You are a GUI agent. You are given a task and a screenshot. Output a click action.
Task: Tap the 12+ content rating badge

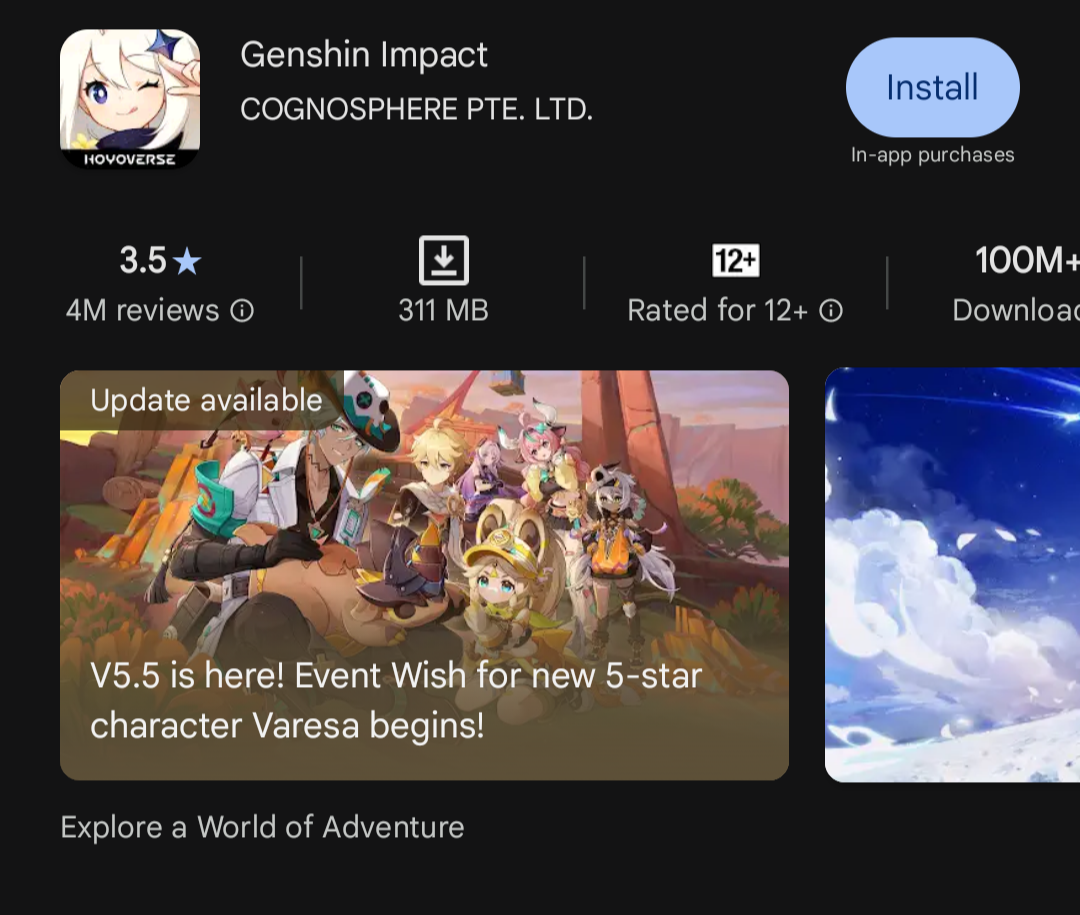(736, 260)
